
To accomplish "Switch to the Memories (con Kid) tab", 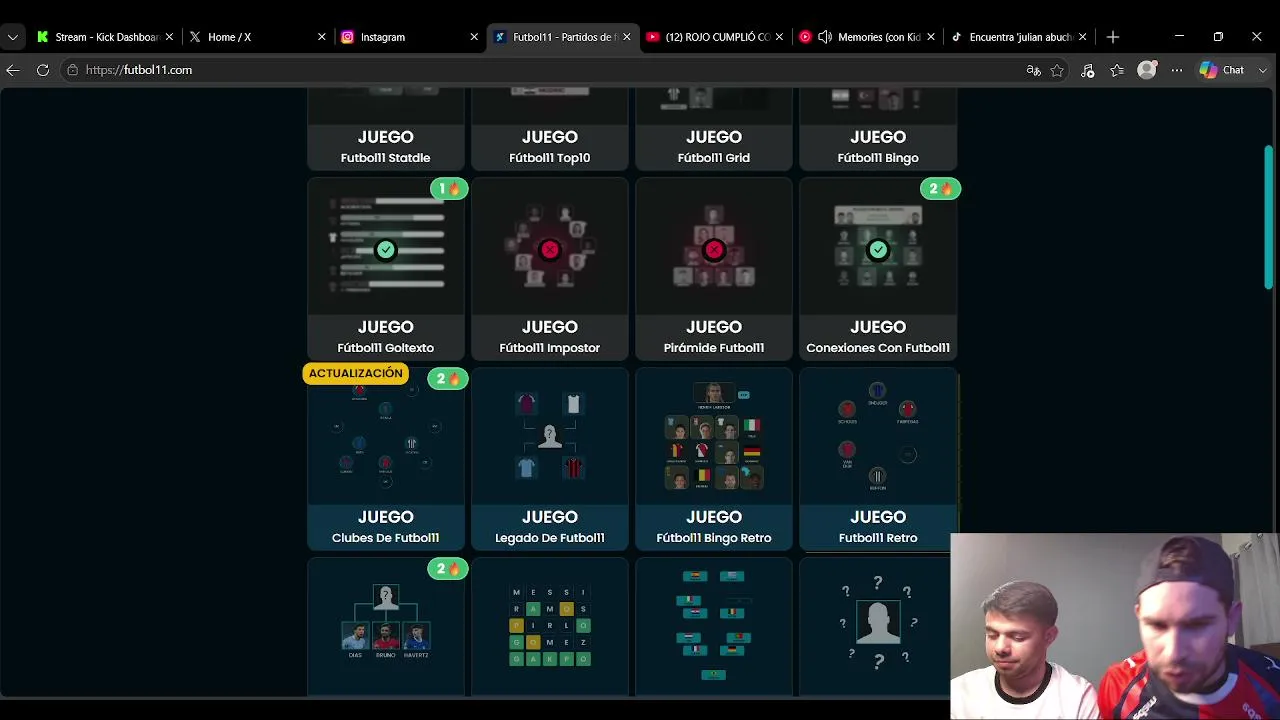I will point(867,37).
